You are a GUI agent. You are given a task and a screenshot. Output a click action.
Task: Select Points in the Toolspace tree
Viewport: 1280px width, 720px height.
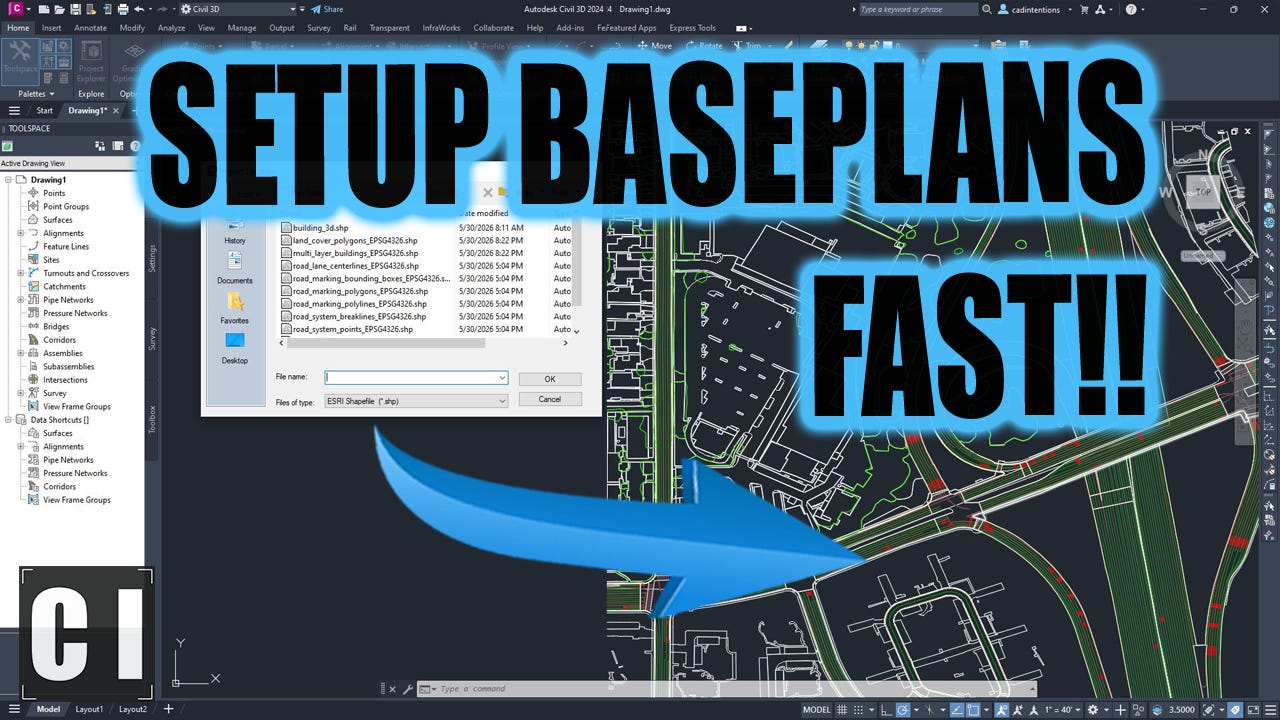coord(54,193)
